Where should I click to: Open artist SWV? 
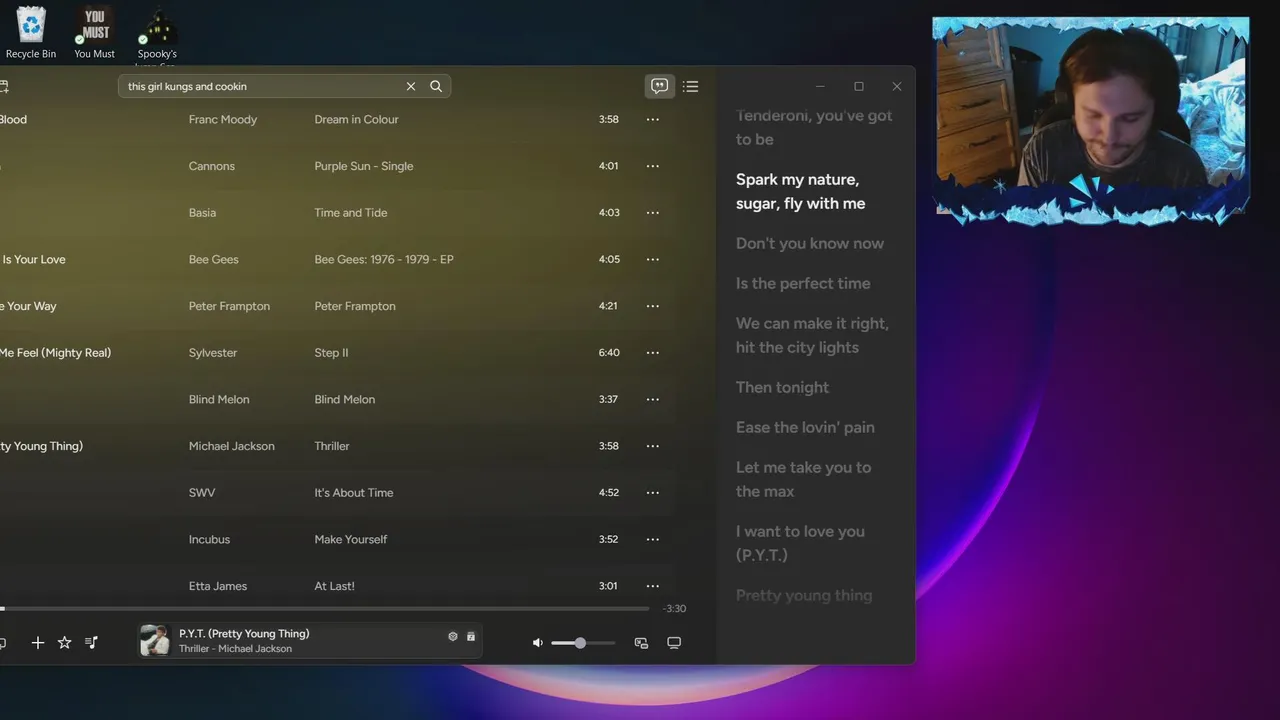[x=202, y=492]
